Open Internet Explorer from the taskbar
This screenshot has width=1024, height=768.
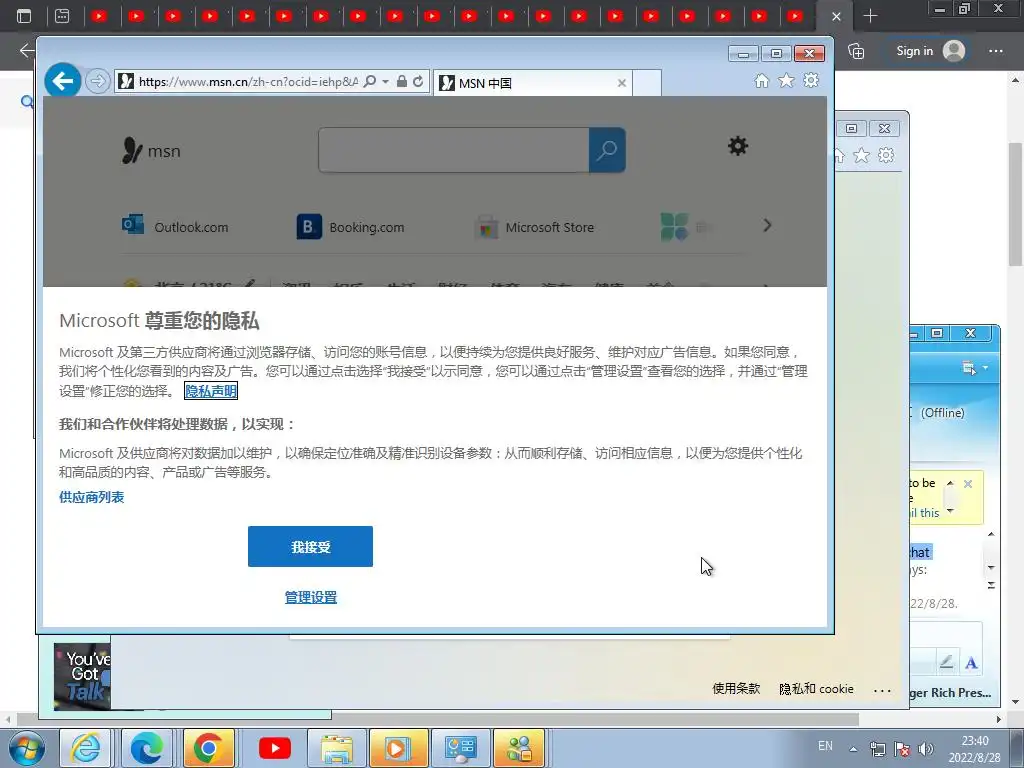(86, 748)
